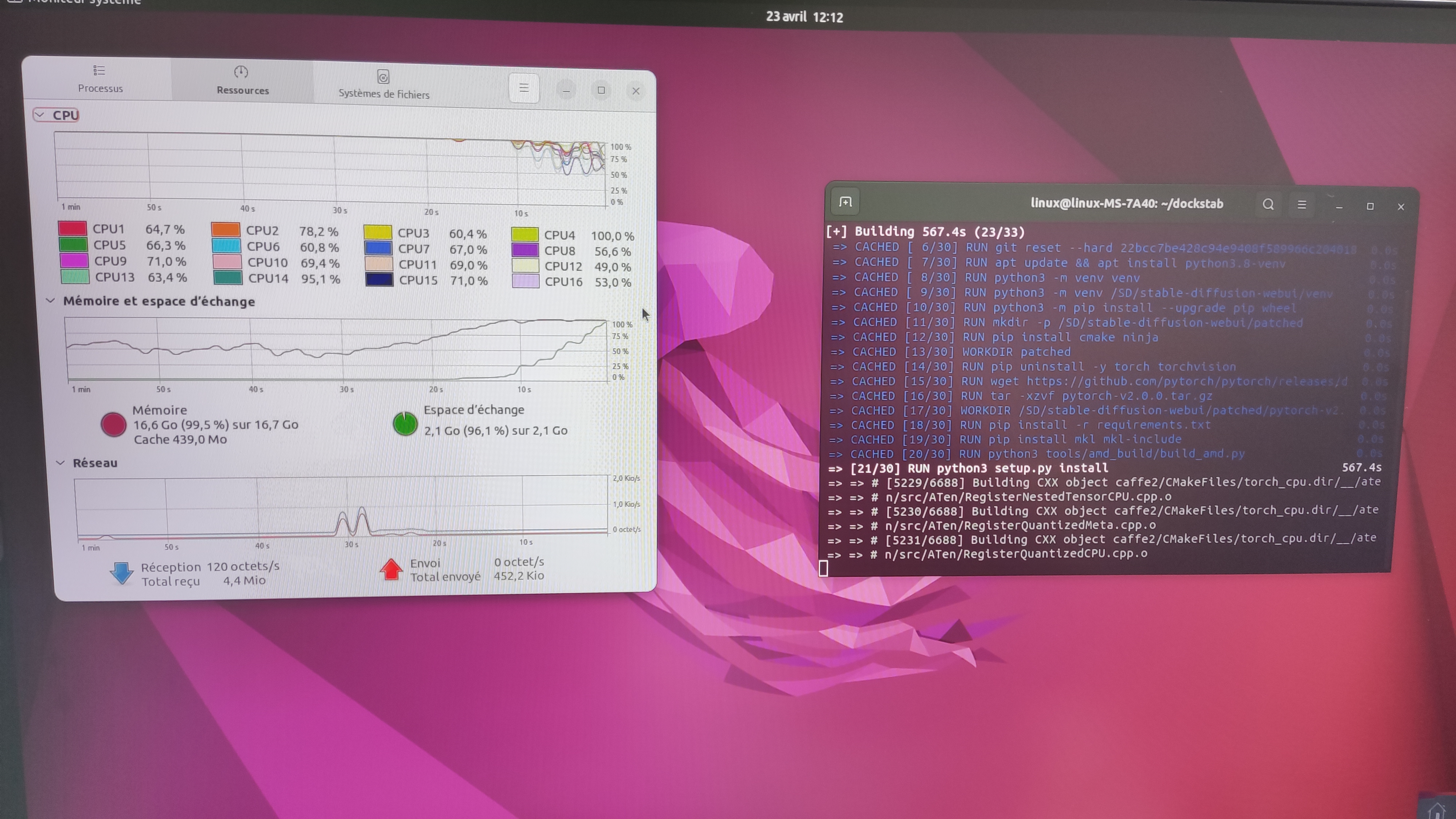Minimize the System Monitor window
The height and width of the screenshot is (819, 1456).
(566, 90)
